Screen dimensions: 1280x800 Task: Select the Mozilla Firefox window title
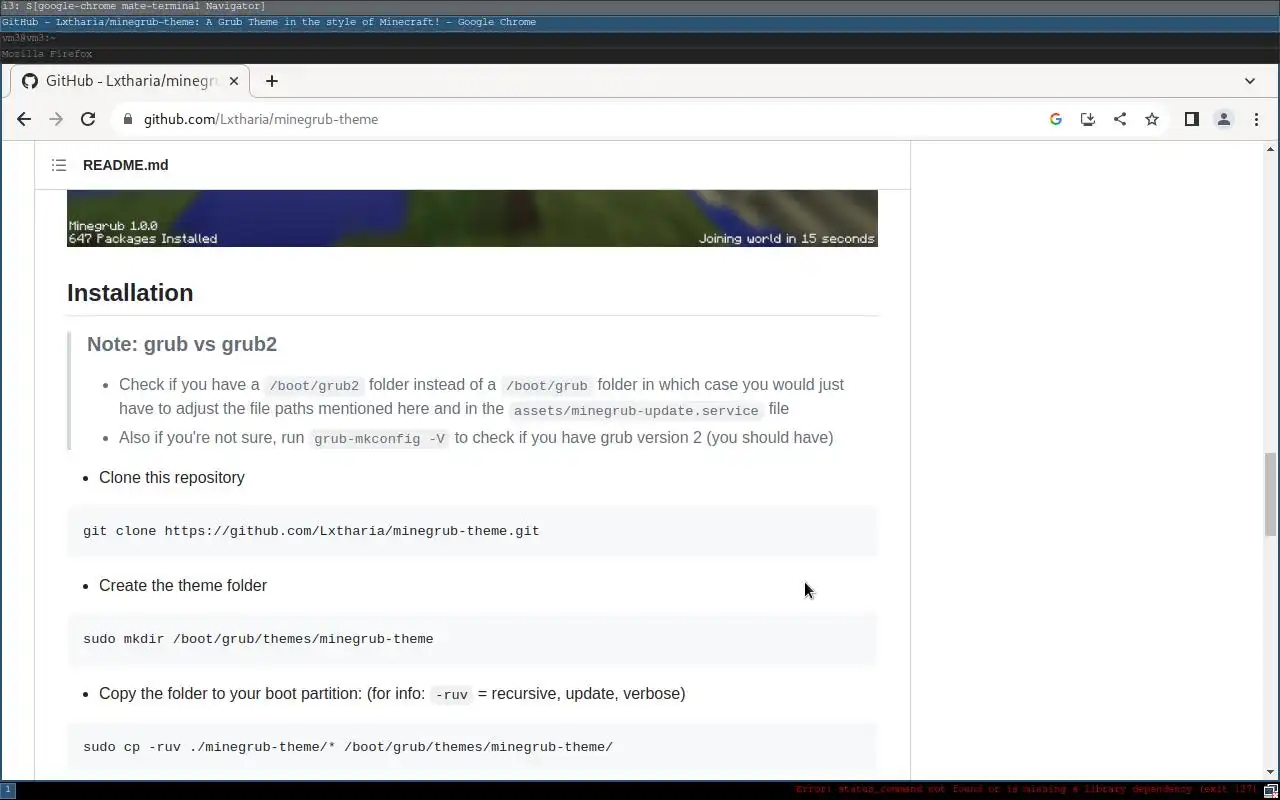coord(640,54)
